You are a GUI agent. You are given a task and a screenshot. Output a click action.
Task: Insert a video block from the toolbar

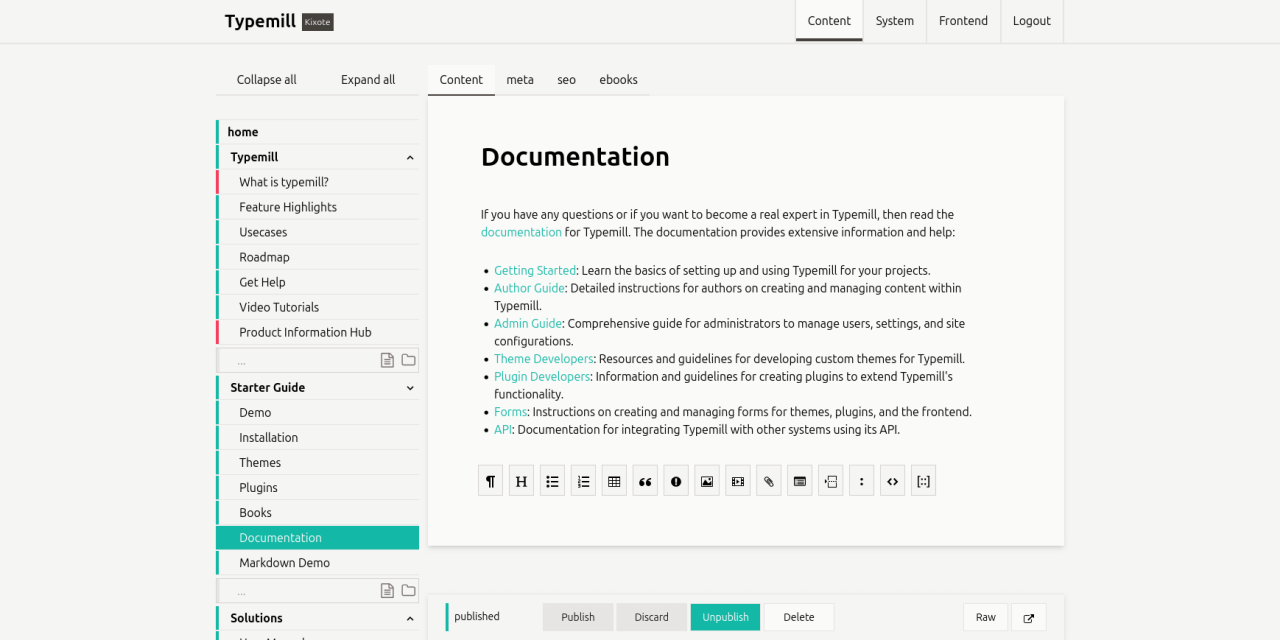(x=738, y=481)
